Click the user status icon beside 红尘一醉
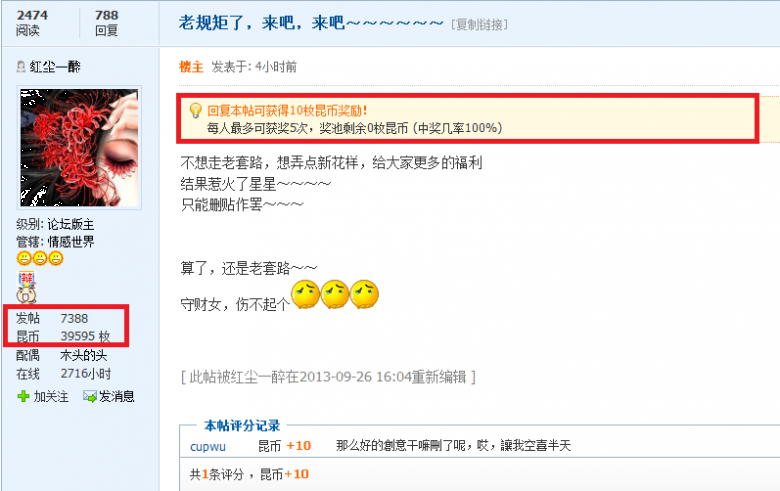 coord(21,67)
